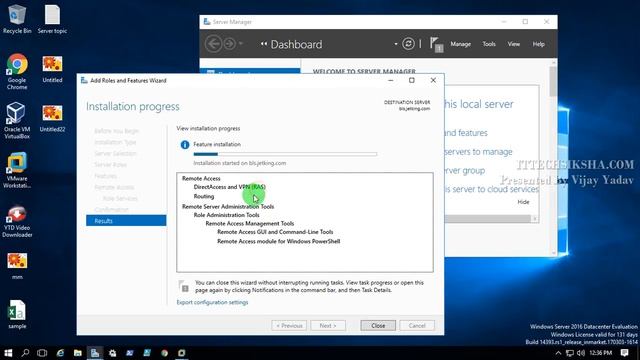Open the Action Center notification icon

624,353
